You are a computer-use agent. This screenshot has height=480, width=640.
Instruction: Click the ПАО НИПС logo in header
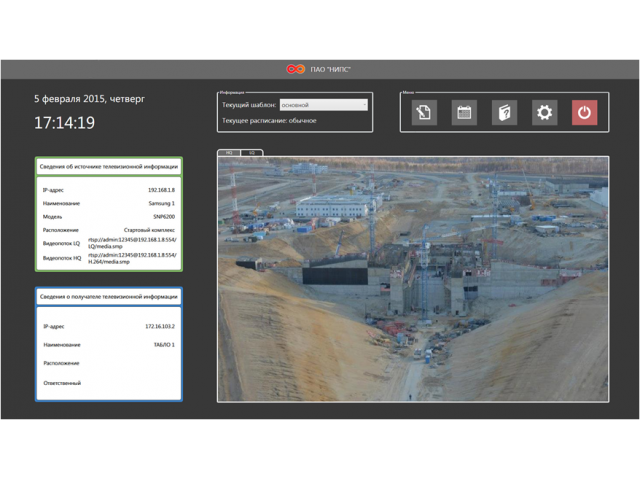(295, 69)
